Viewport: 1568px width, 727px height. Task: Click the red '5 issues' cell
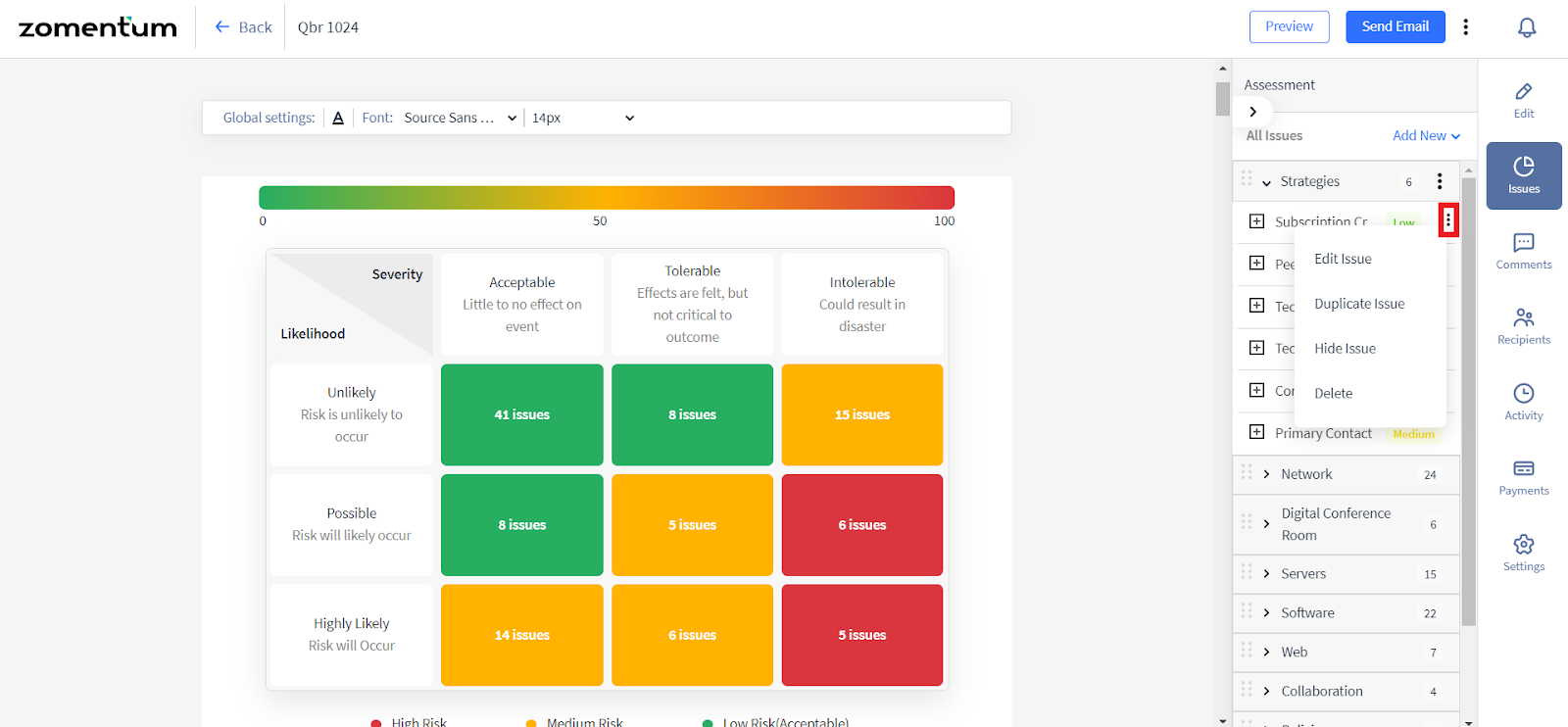pyautogui.click(x=862, y=635)
